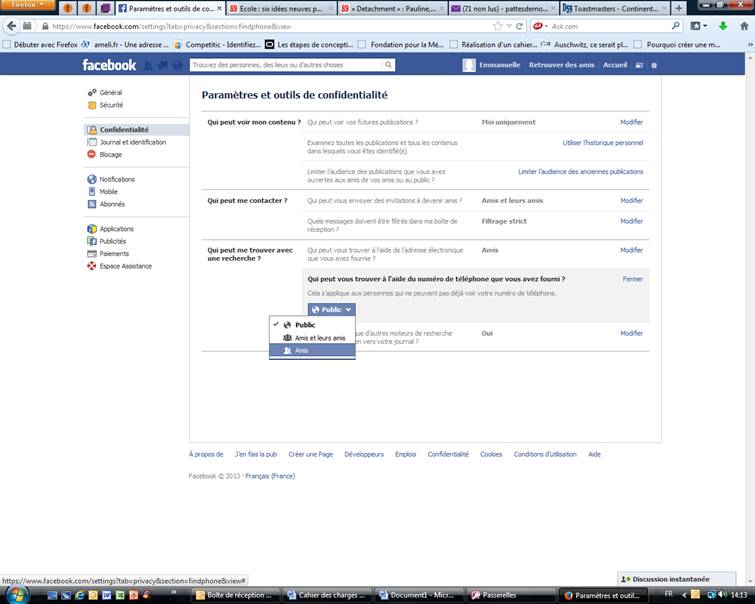Select Amis et leurs amis option
The width and height of the screenshot is (755, 604).
pos(312,338)
